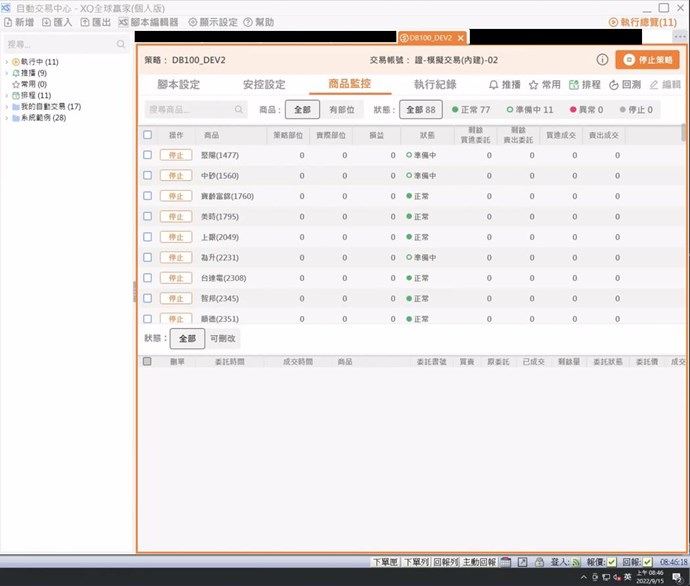690x586 pixels.
Task: Toggle the select-all checkbox in table header
Action: 148,135
